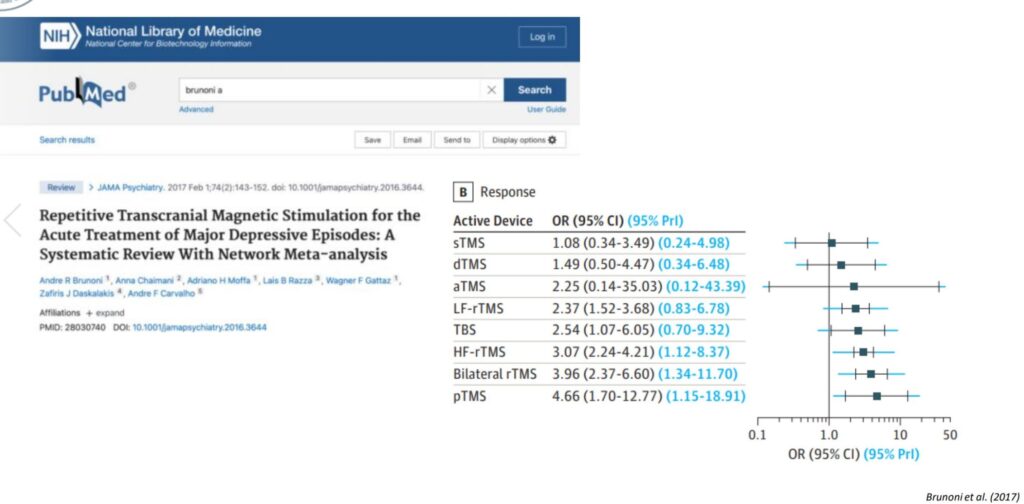Image resolution: width=1024 pixels, height=504 pixels.
Task: Open the Advanced search link
Action: (196, 109)
